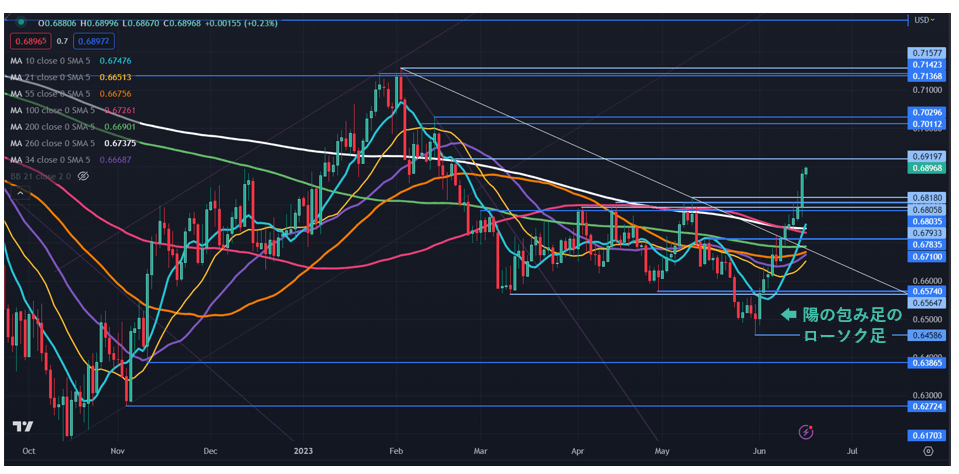The image size is (959, 474).
Task: Click the 0.69197 price label
Action: point(925,157)
